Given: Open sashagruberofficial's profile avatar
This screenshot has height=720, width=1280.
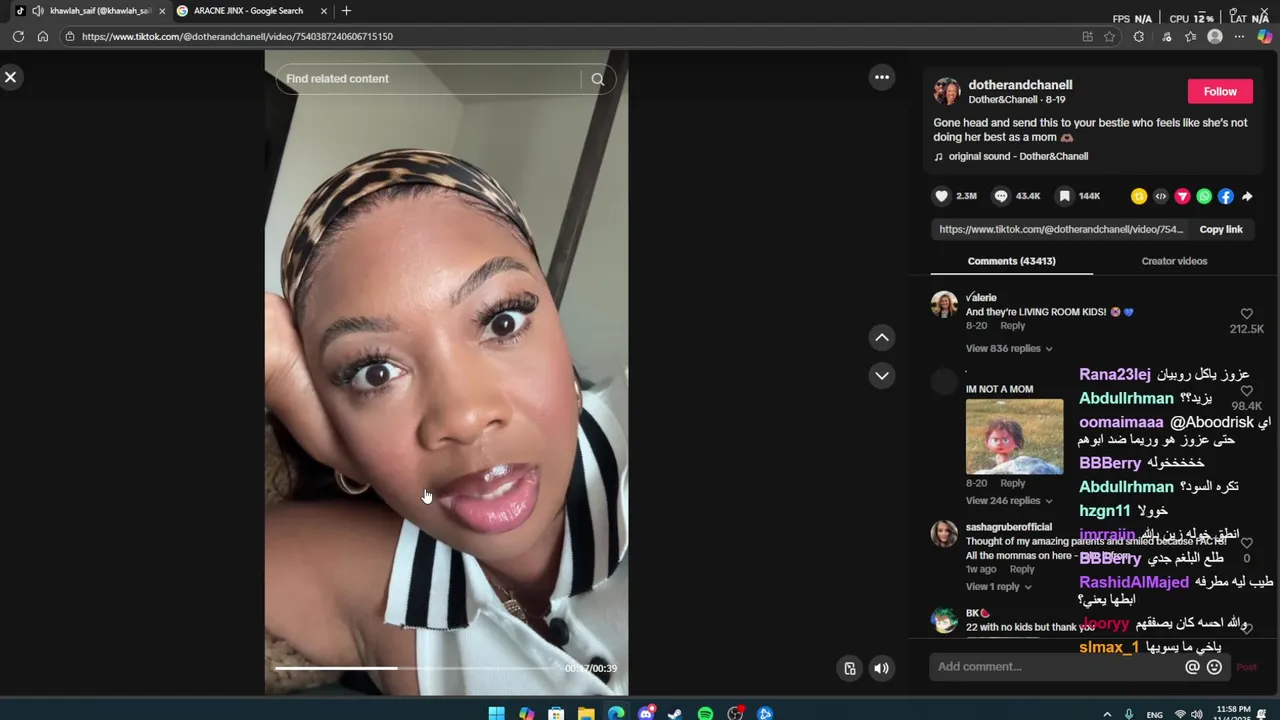Looking at the screenshot, I should (944, 534).
